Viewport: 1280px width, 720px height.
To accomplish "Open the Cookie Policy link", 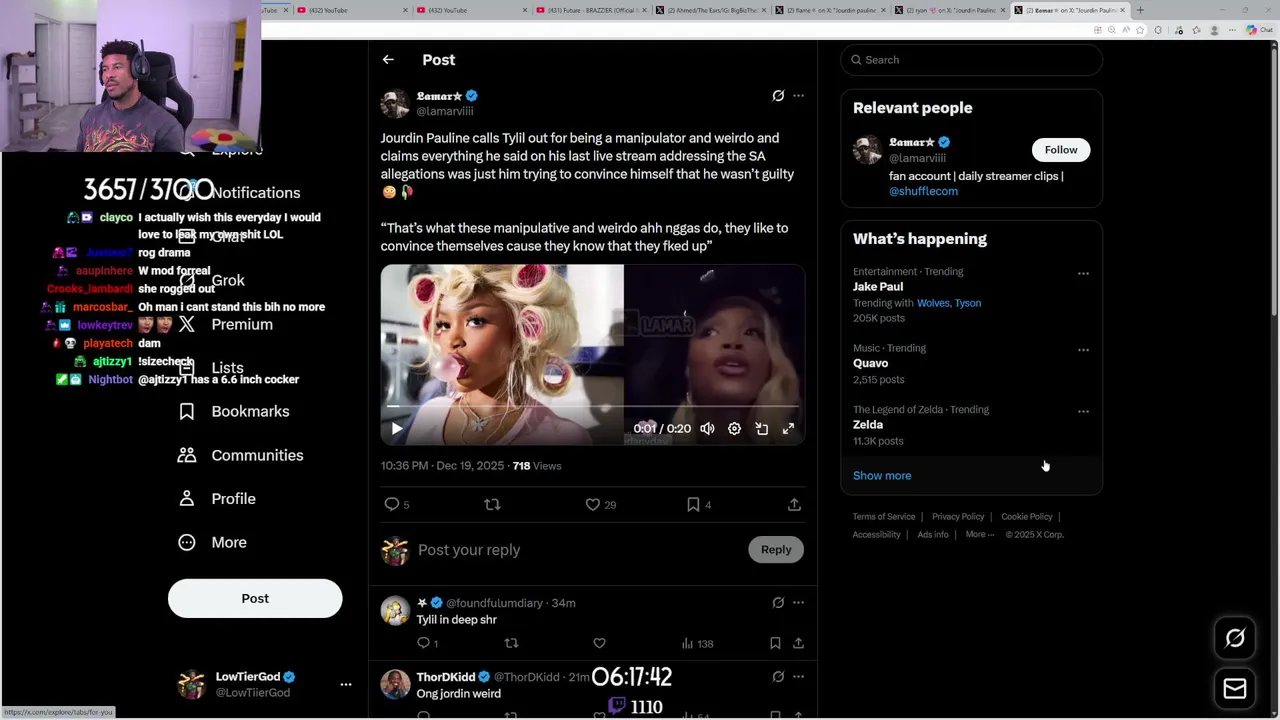I will pyautogui.click(x=1027, y=517).
